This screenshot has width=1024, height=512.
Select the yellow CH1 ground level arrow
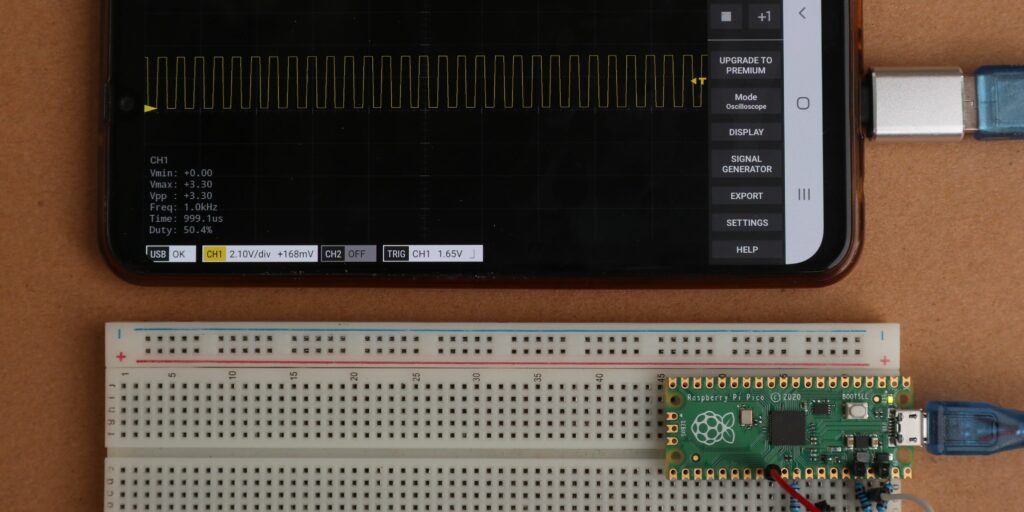coord(150,108)
